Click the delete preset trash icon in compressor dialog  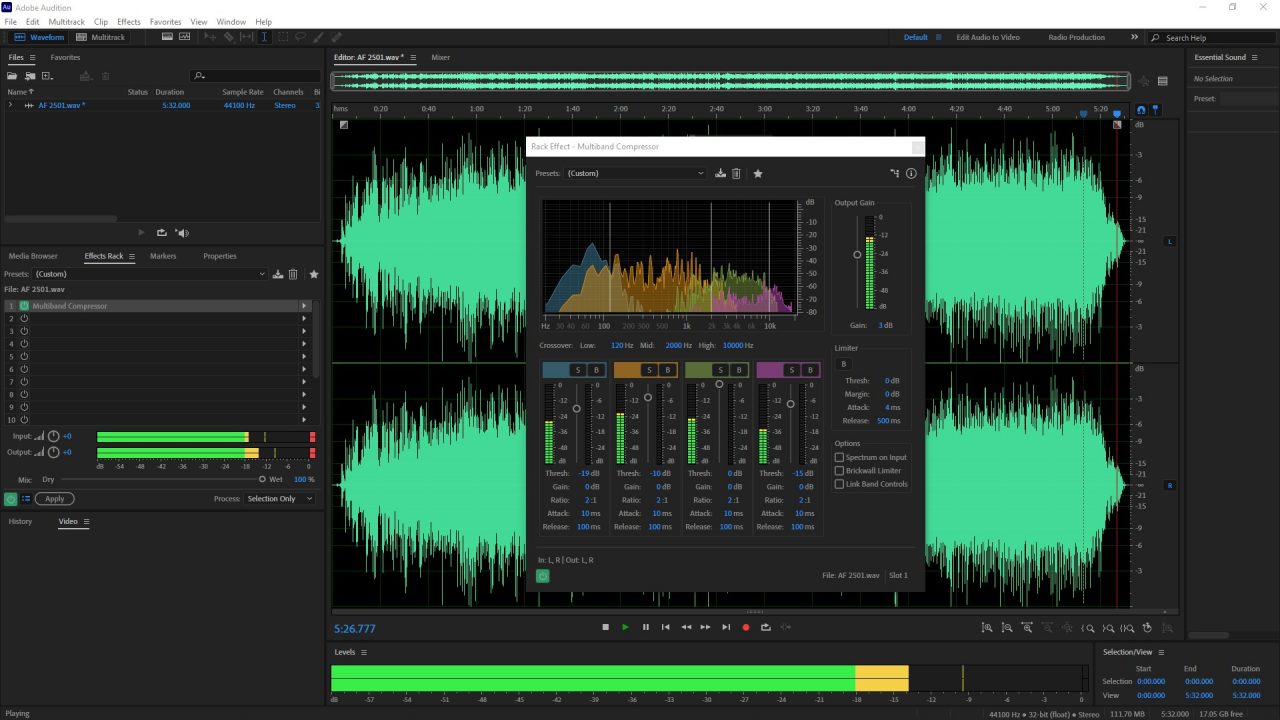[736, 173]
